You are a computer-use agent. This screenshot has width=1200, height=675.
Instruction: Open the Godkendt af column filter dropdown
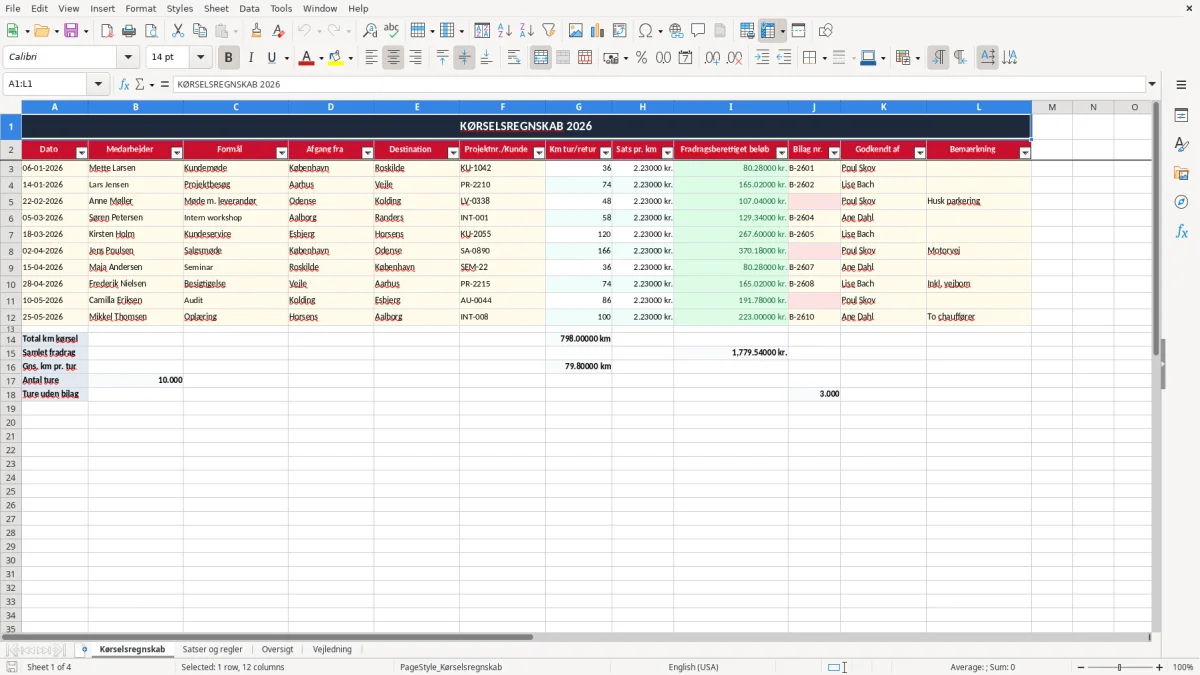(x=920, y=153)
